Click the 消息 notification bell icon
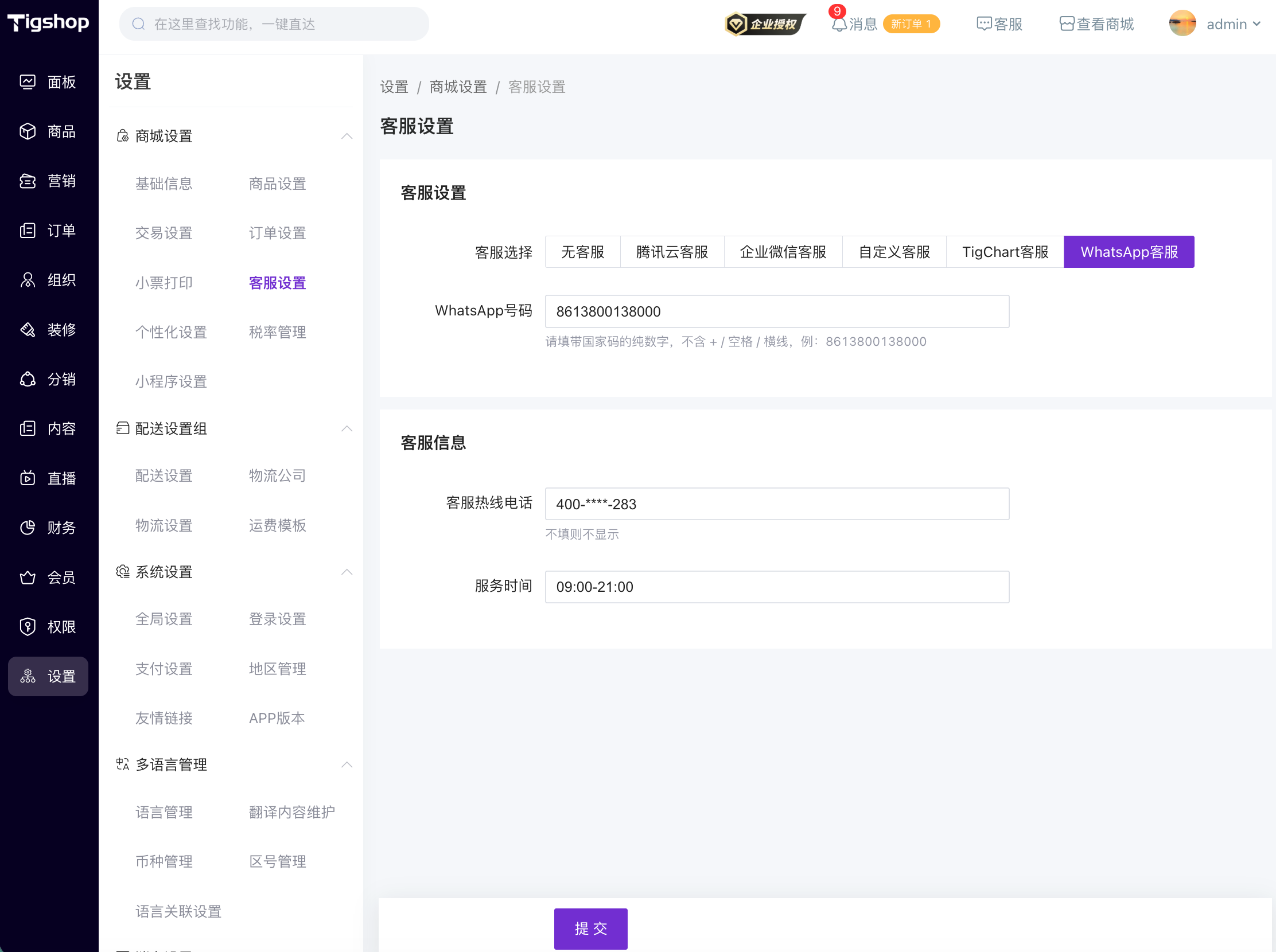The height and width of the screenshot is (952, 1276). (839, 24)
